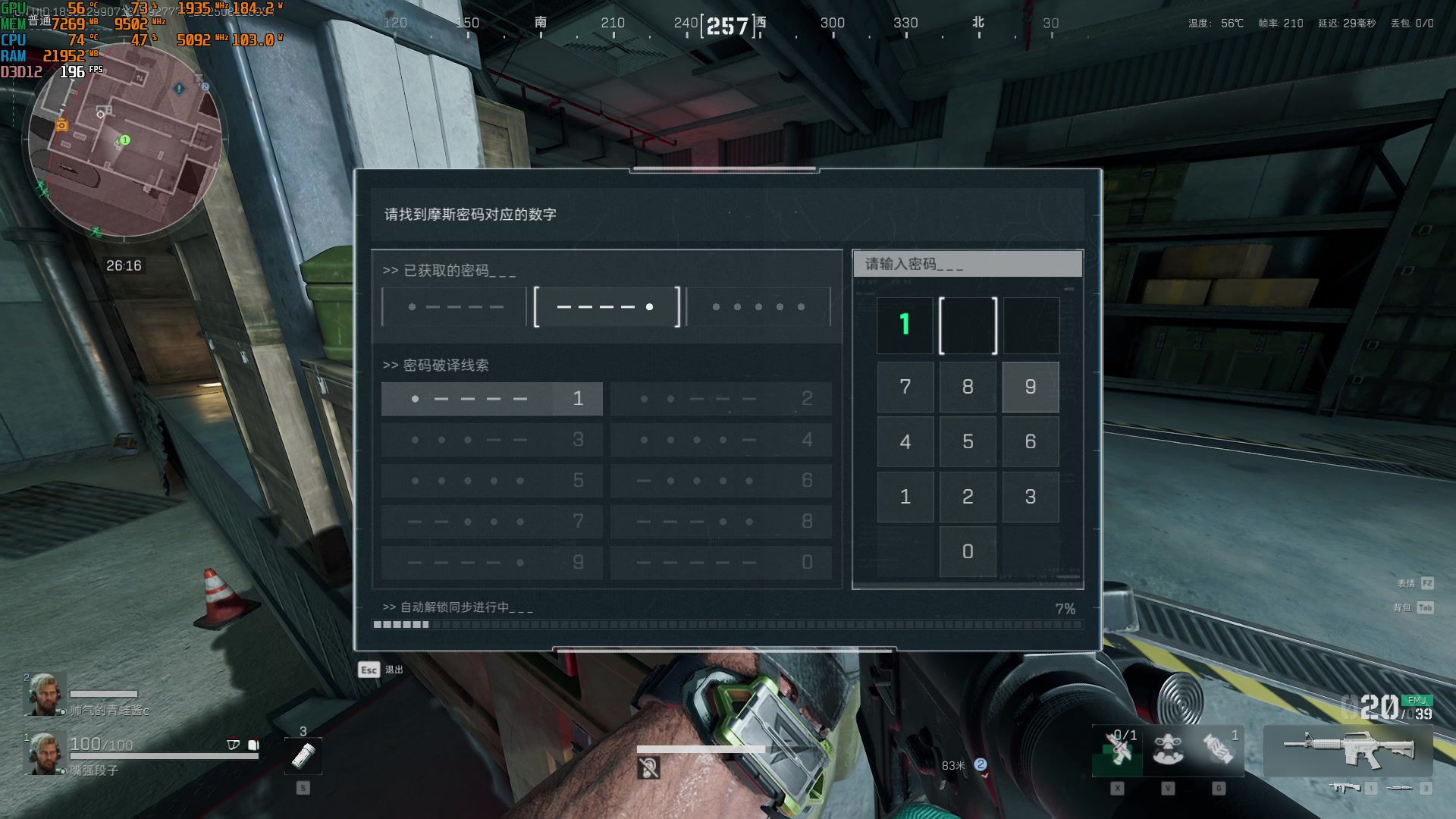Click the V-key gas mask gadget icon
The image size is (1456, 819).
point(1168,751)
